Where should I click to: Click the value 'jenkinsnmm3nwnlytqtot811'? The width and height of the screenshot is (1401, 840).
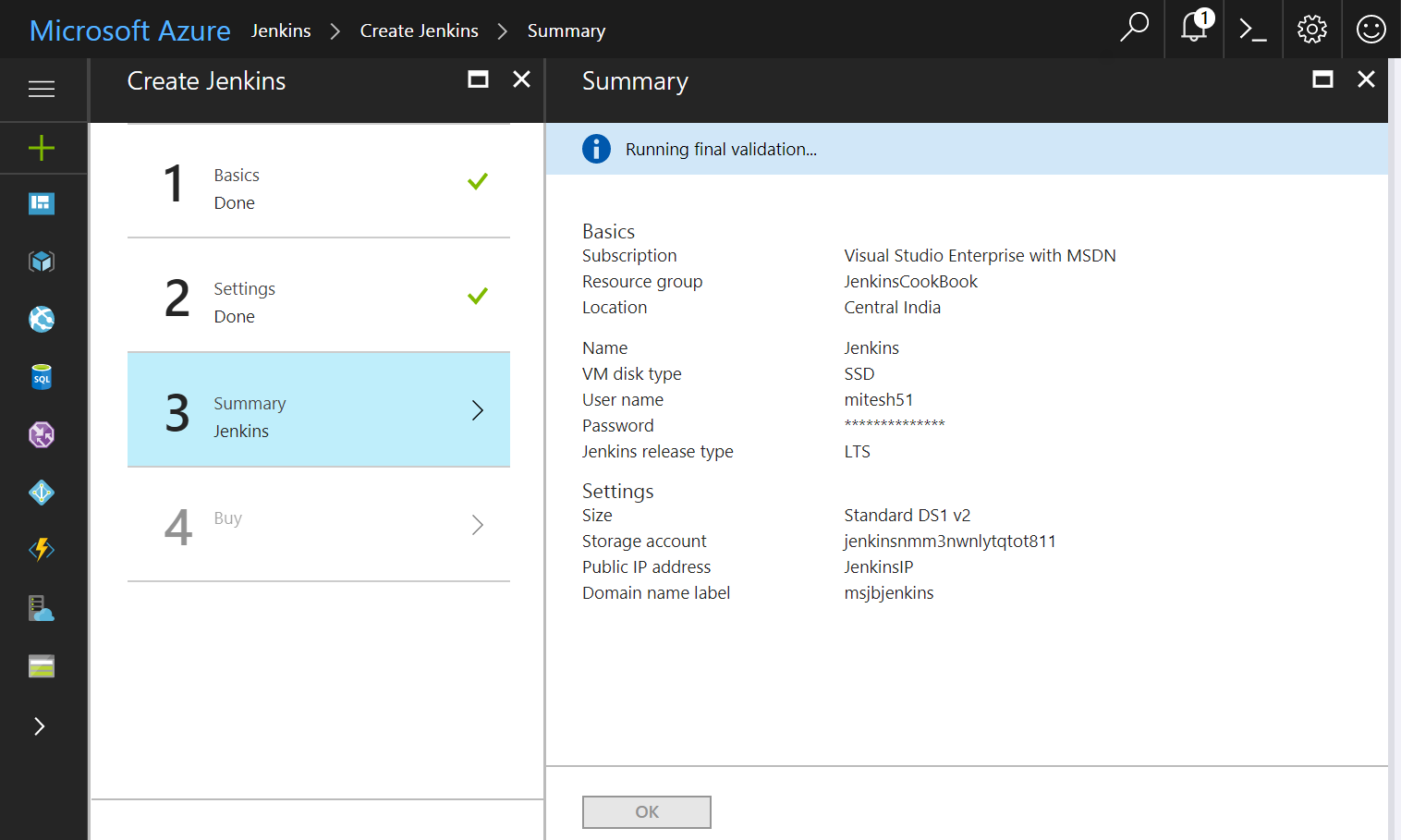[949, 541]
